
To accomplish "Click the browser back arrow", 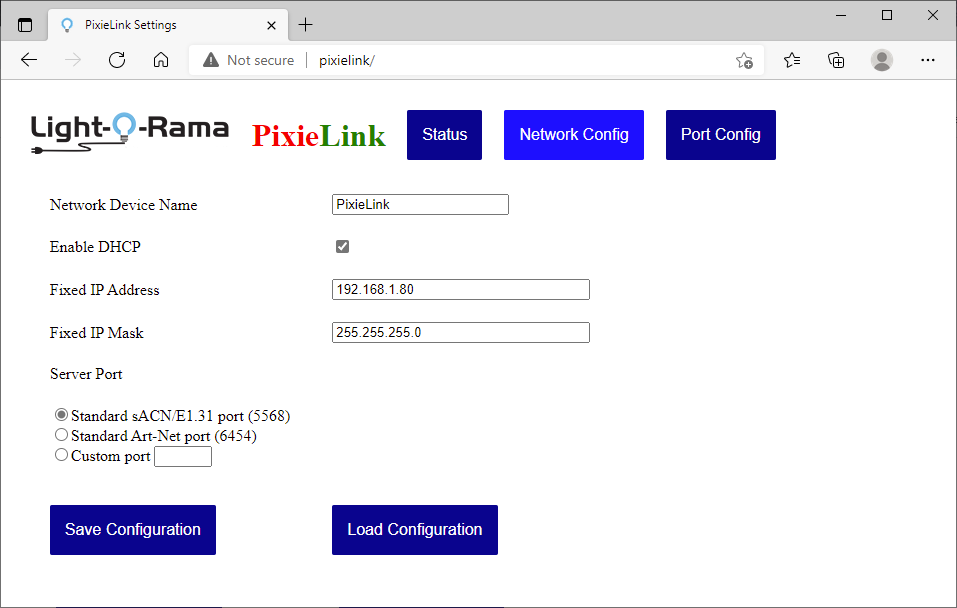I will pos(29,60).
